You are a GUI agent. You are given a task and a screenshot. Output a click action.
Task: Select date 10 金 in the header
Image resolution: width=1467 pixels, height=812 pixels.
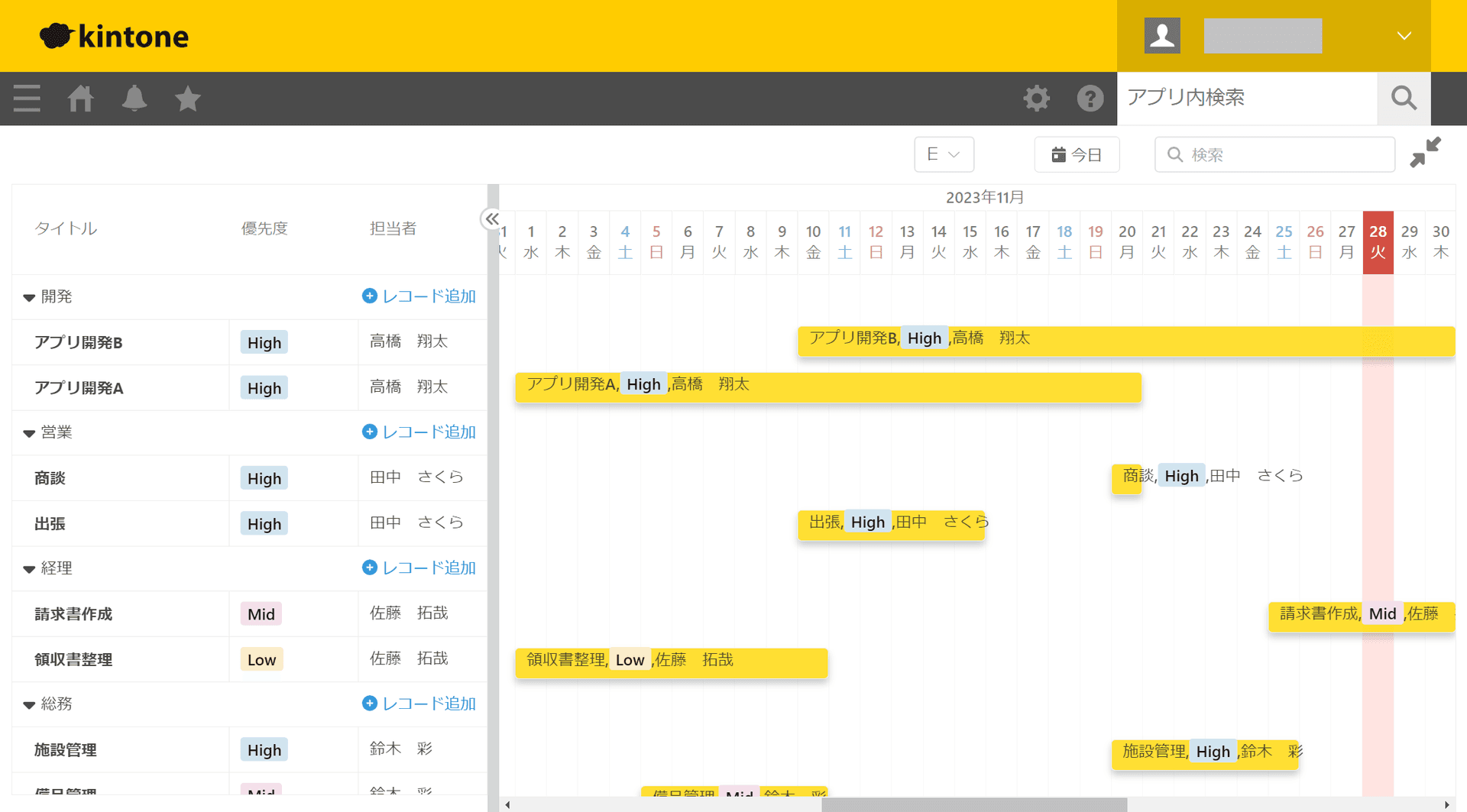pos(813,242)
